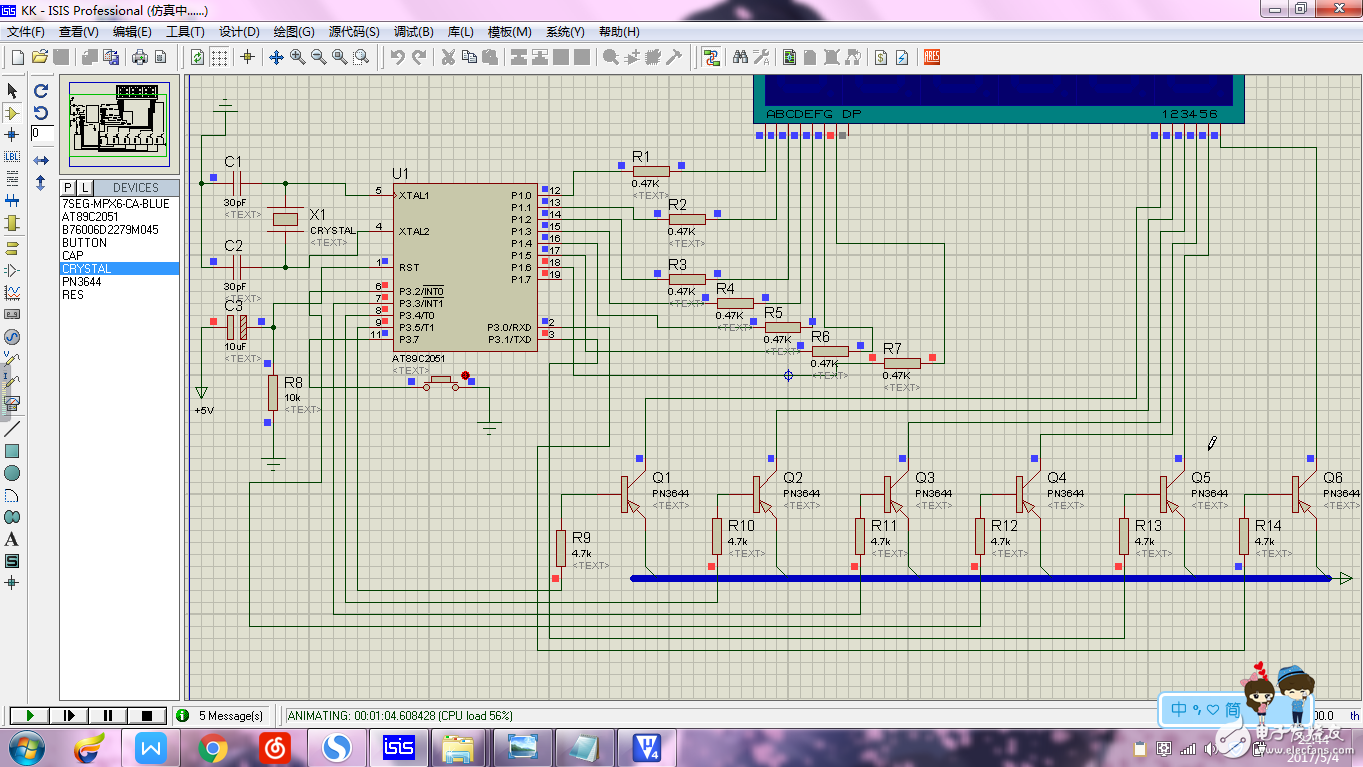Toggle the grid display in toolbar

coord(219,57)
